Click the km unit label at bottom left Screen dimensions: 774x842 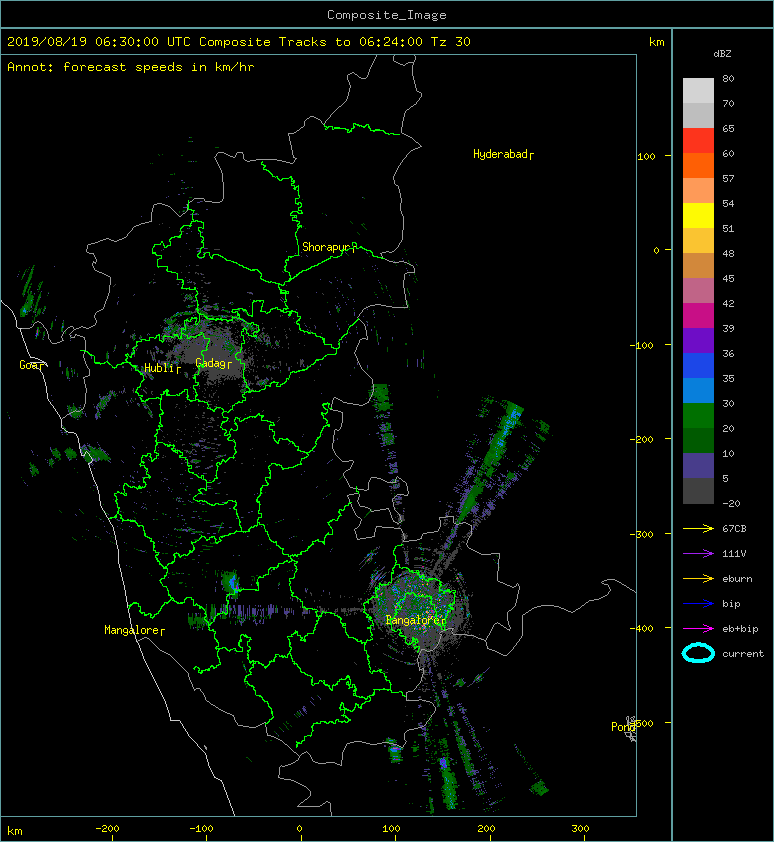tap(15, 831)
